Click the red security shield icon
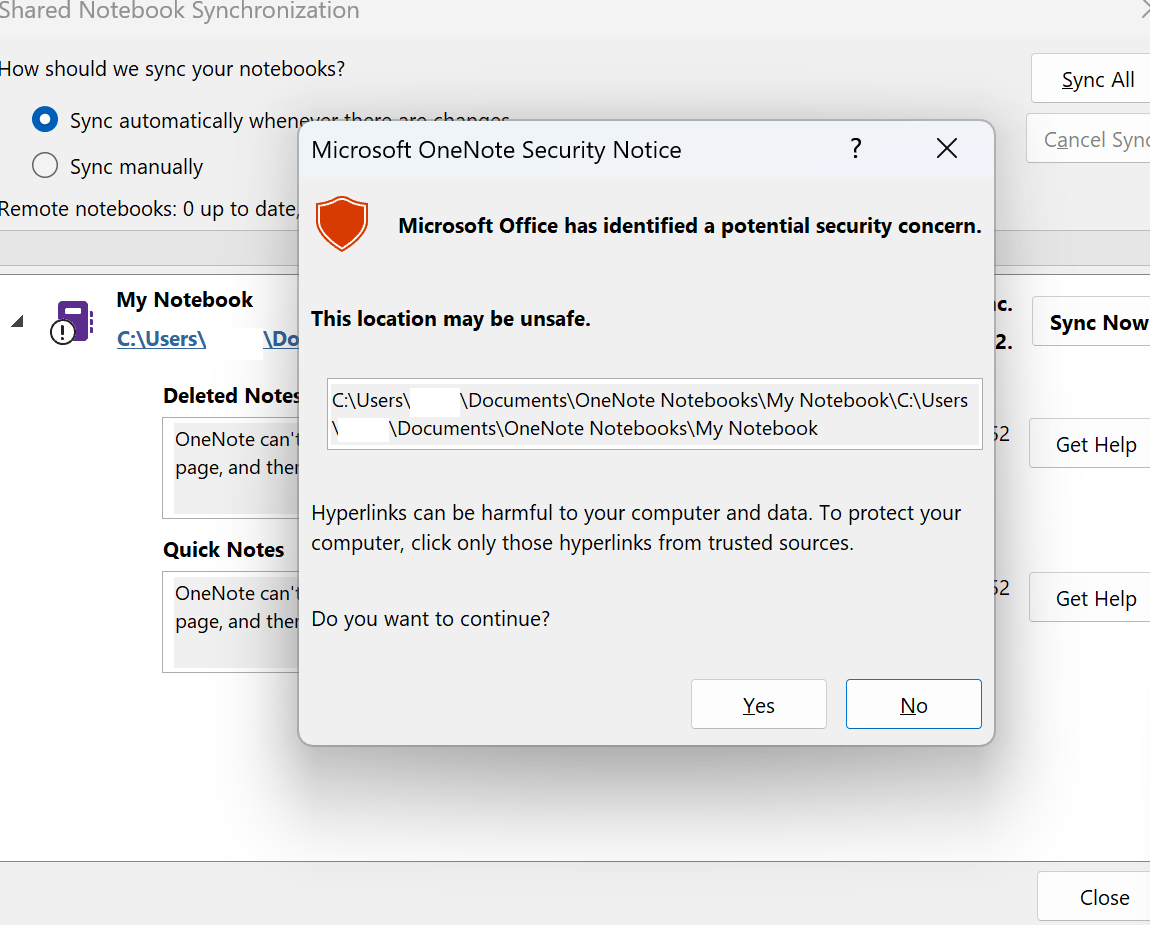The image size is (1150, 925). [x=342, y=224]
